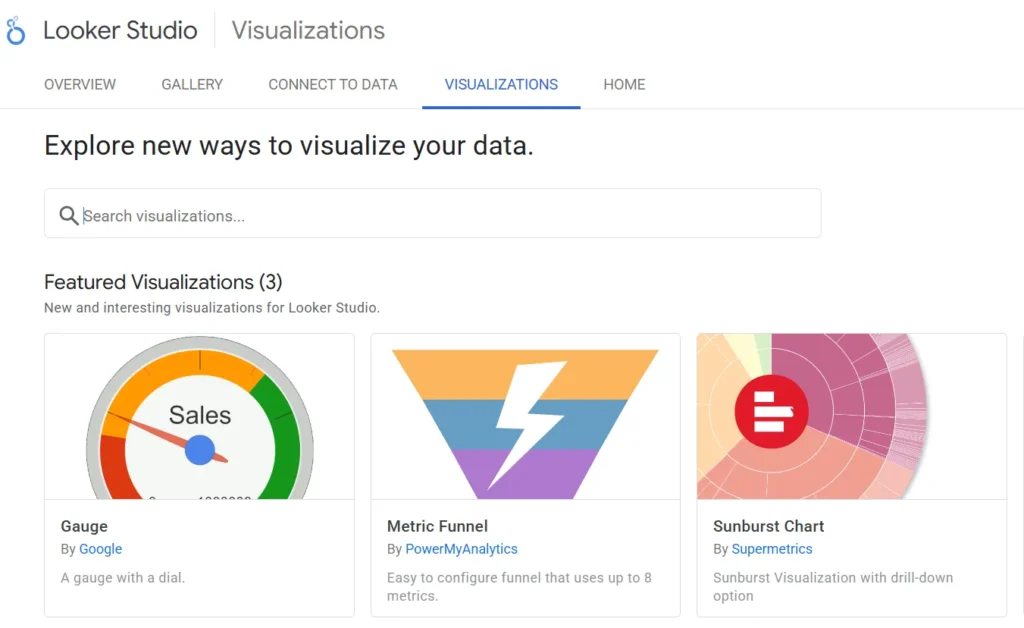This screenshot has height=628, width=1024.
Task: Select the Visualizations tab
Action: pos(501,85)
